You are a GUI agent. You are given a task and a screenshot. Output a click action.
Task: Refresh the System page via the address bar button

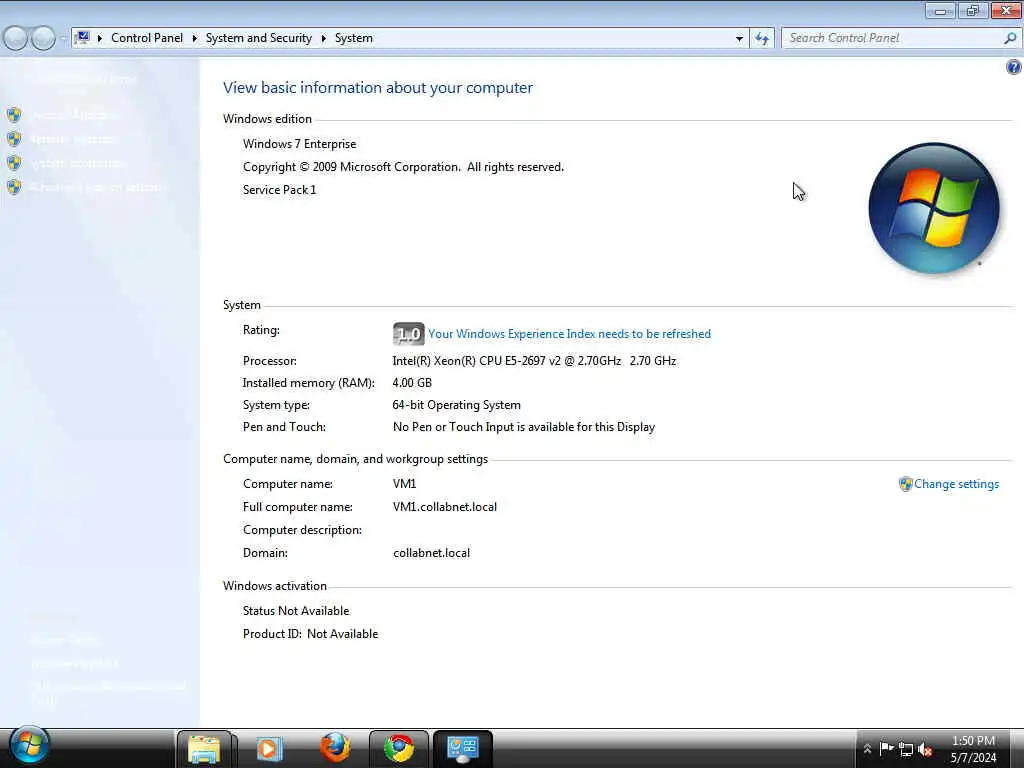762,38
